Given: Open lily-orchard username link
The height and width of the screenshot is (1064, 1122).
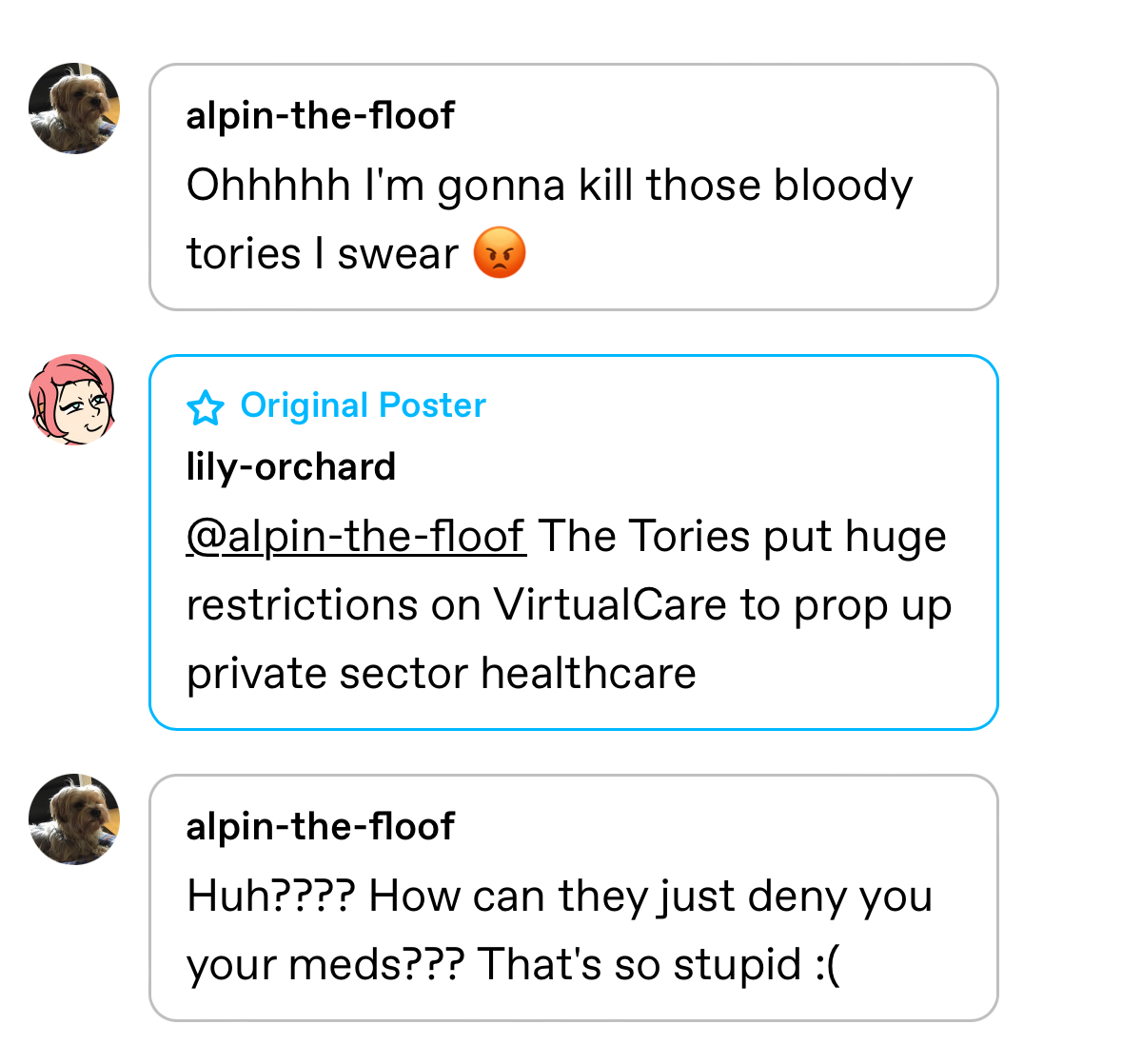Looking at the screenshot, I should pyautogui.click(x=290, y=467).
